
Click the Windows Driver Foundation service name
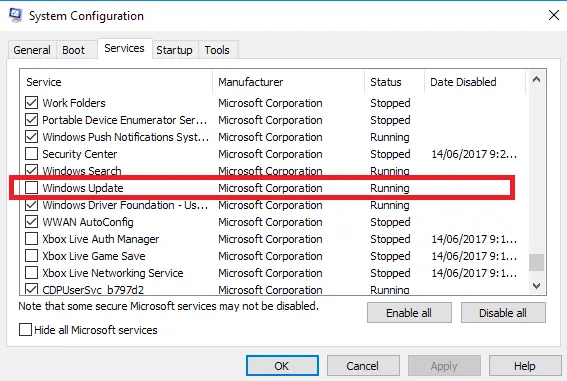click(x=125, y=205)
